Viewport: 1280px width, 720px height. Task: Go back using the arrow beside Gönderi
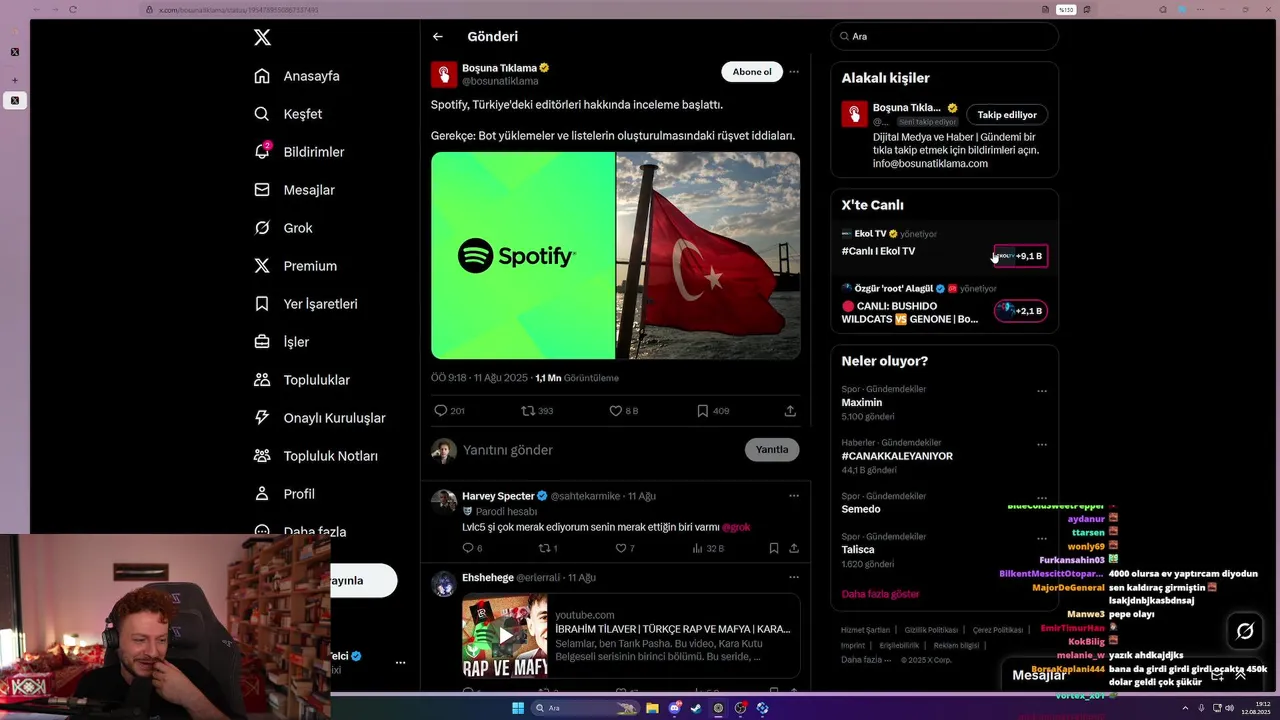tap(438, 36)
